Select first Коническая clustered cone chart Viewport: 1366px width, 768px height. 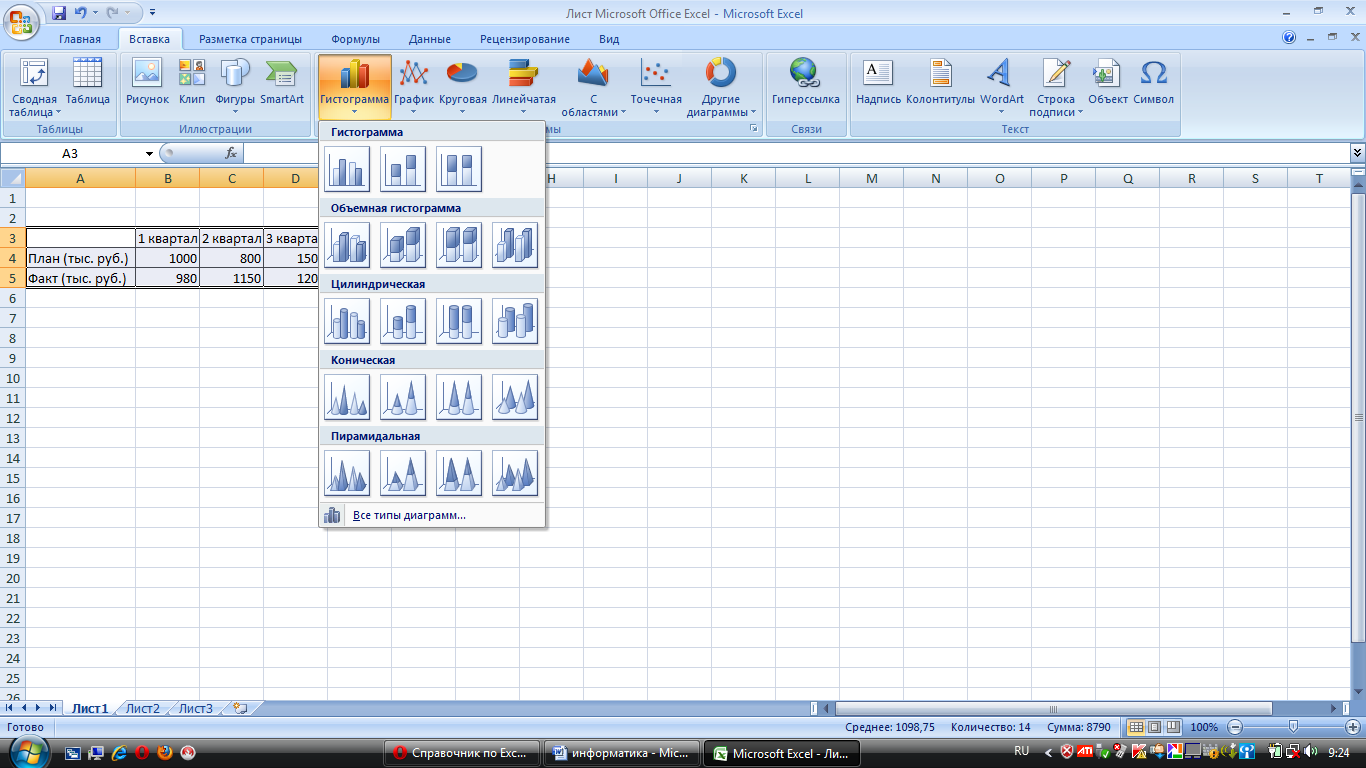(x=347, y=396)
